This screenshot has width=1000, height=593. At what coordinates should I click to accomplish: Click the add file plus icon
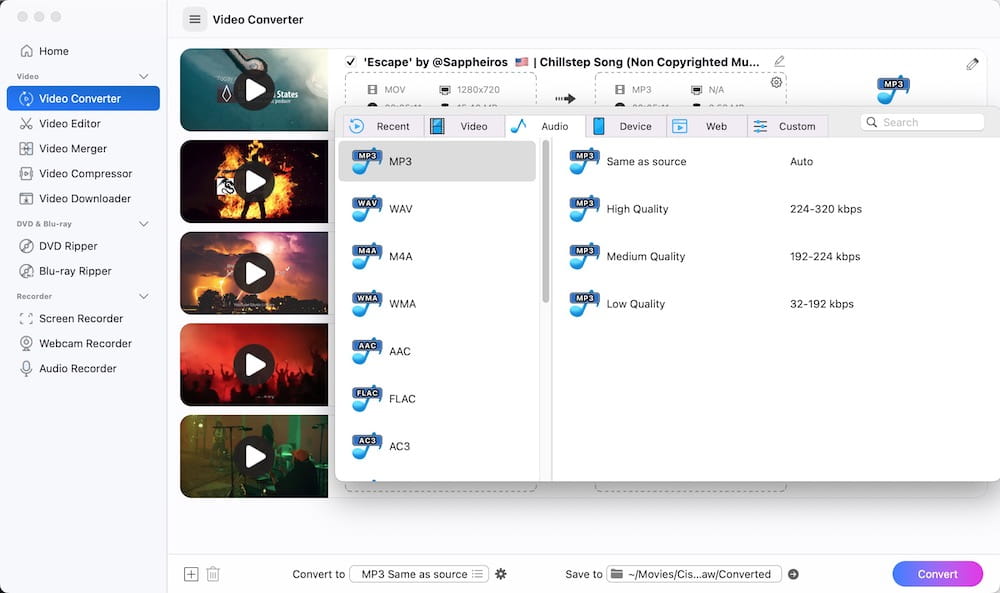[191, 574]
